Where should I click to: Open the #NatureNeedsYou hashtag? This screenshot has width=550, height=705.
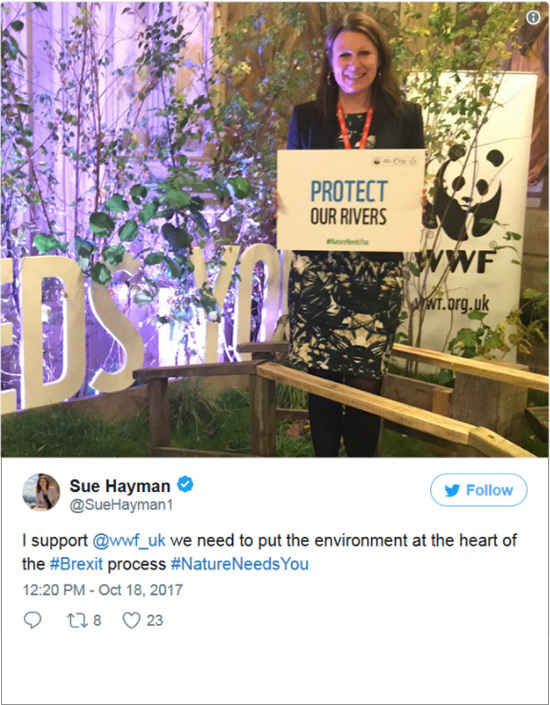240,564
